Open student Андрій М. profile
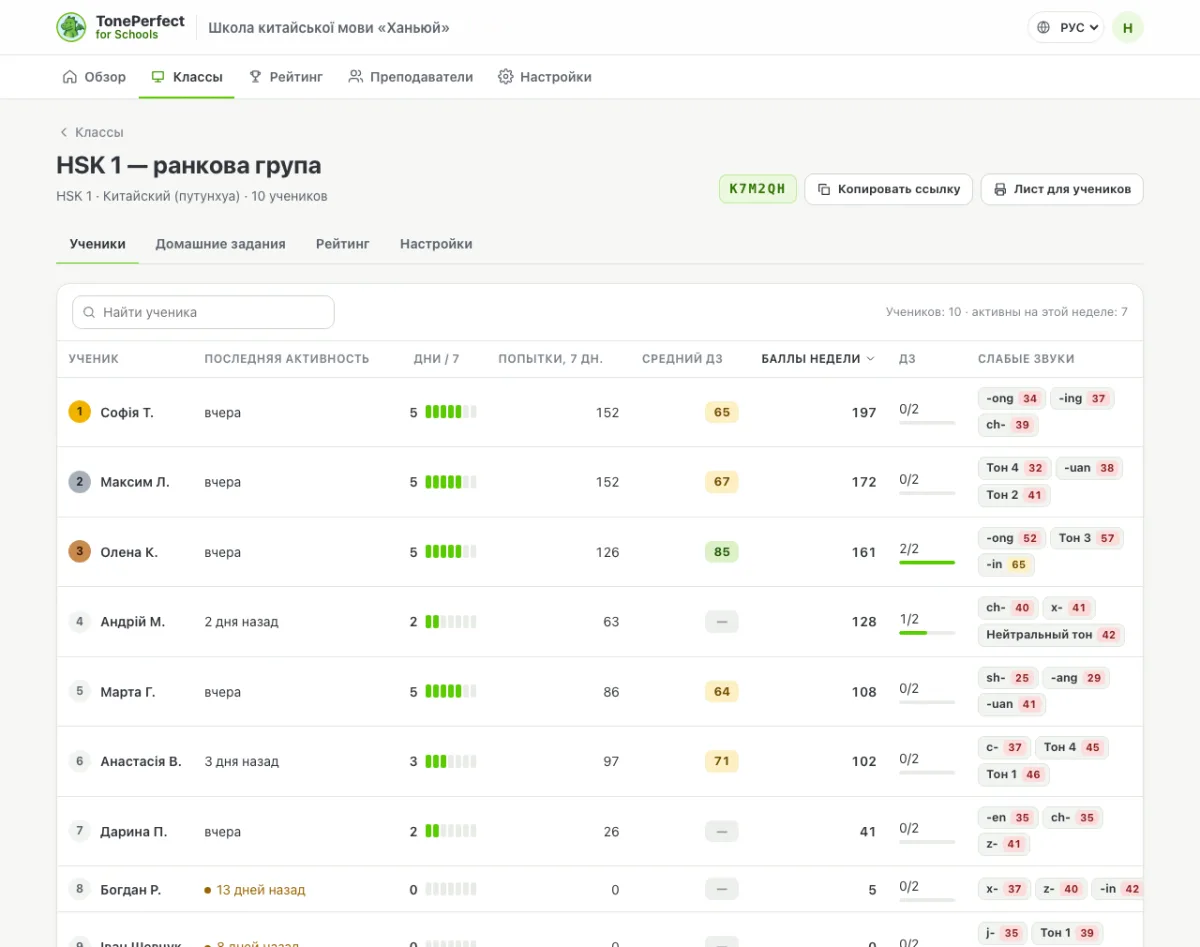 [133, 622]
